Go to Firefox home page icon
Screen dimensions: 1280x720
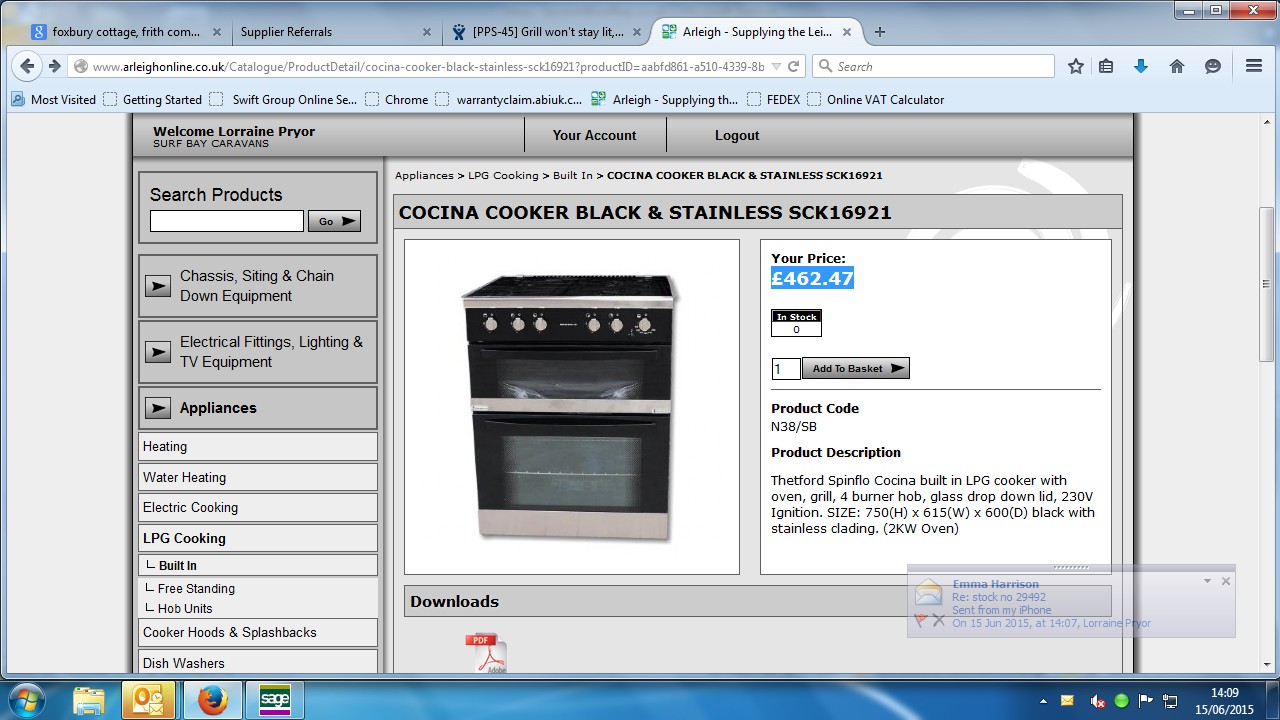tap(1177, 66)
